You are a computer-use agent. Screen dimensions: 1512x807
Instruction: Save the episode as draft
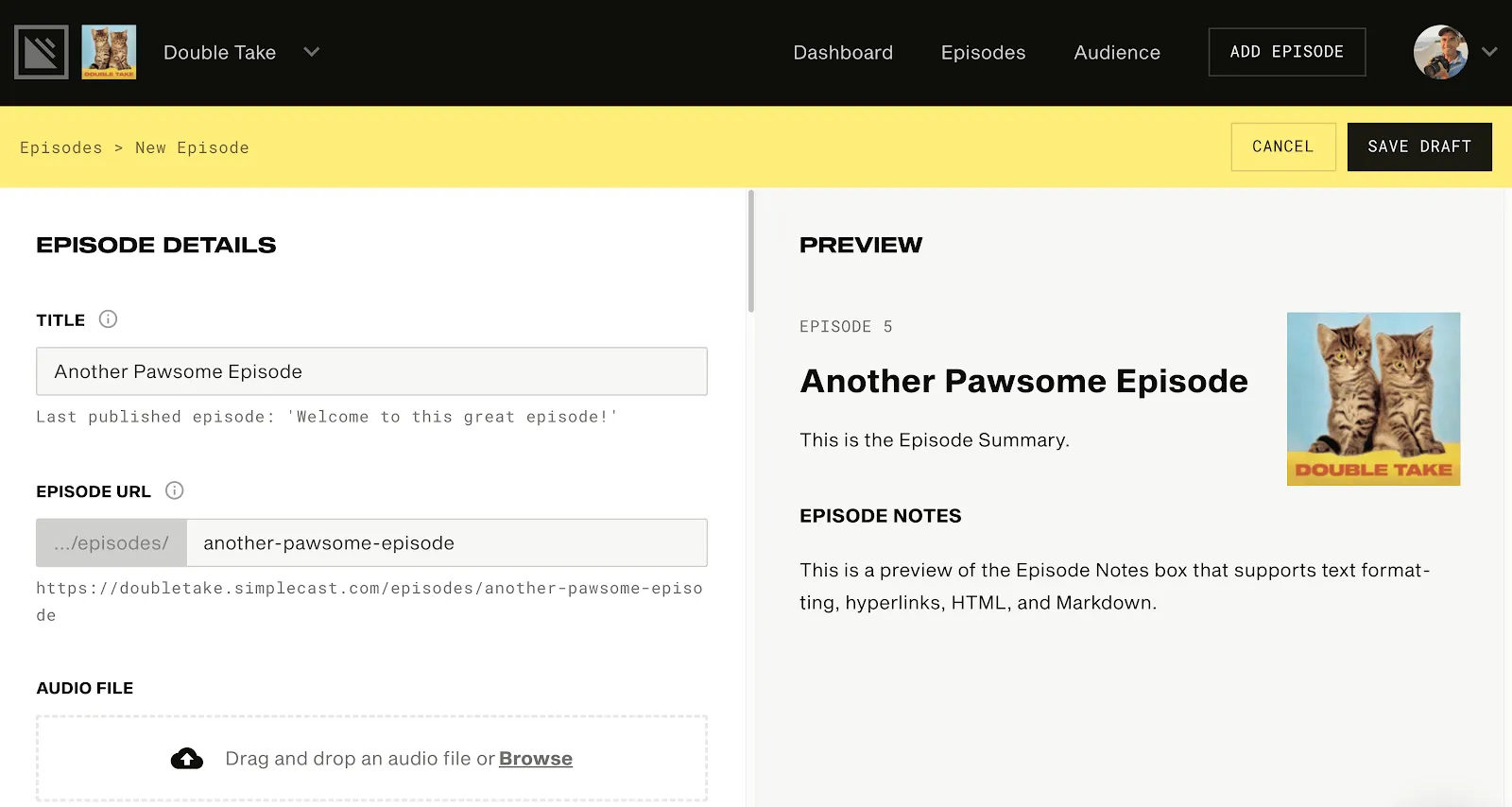tap(1418, 146)
